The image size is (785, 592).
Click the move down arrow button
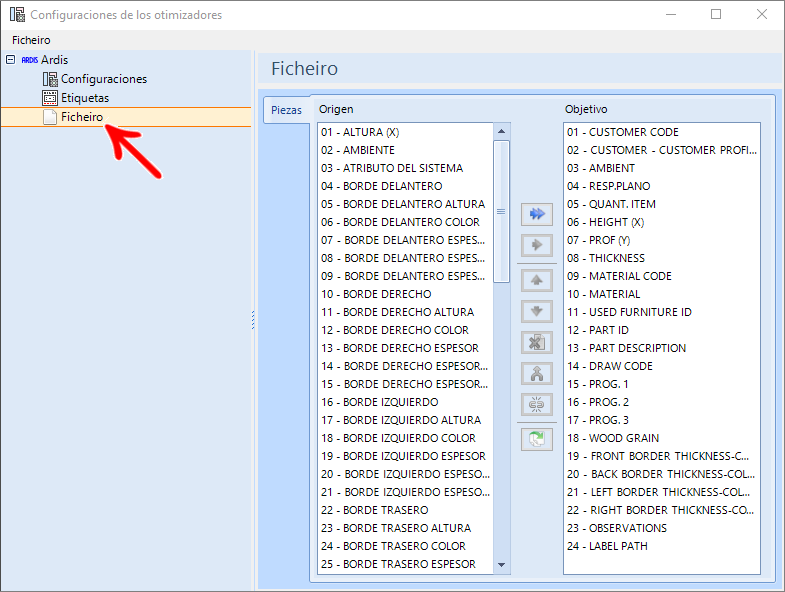(537, 312)
